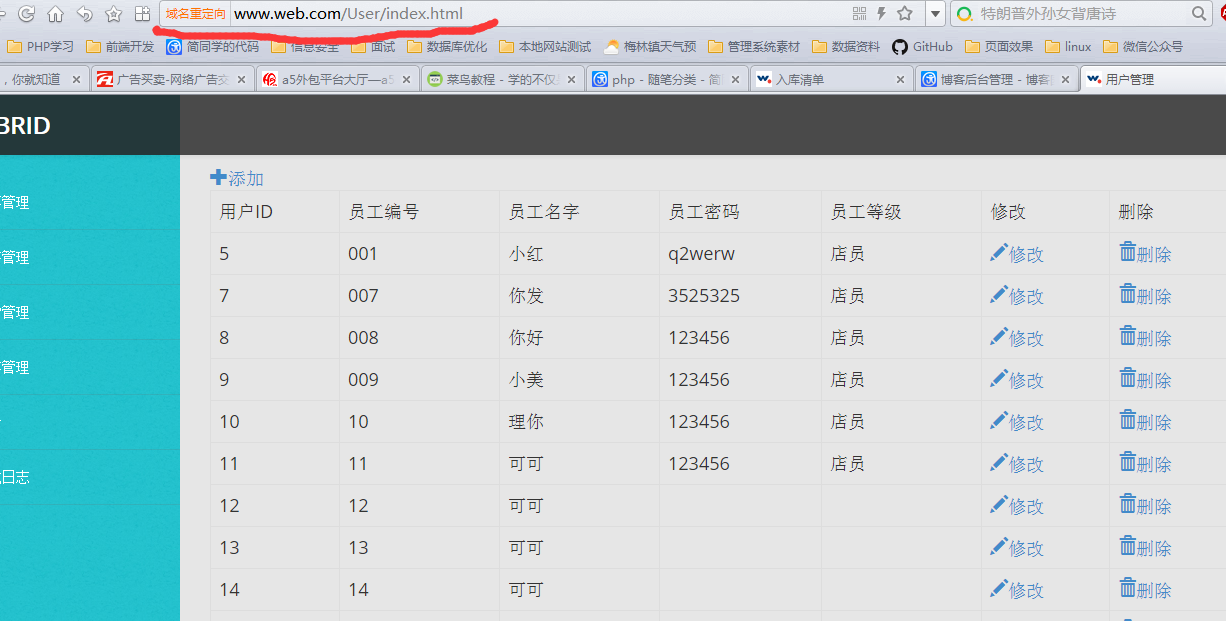Go to the browser home page icon
This screenshot has height=621, width=1226.
click(x=55, y=14)
